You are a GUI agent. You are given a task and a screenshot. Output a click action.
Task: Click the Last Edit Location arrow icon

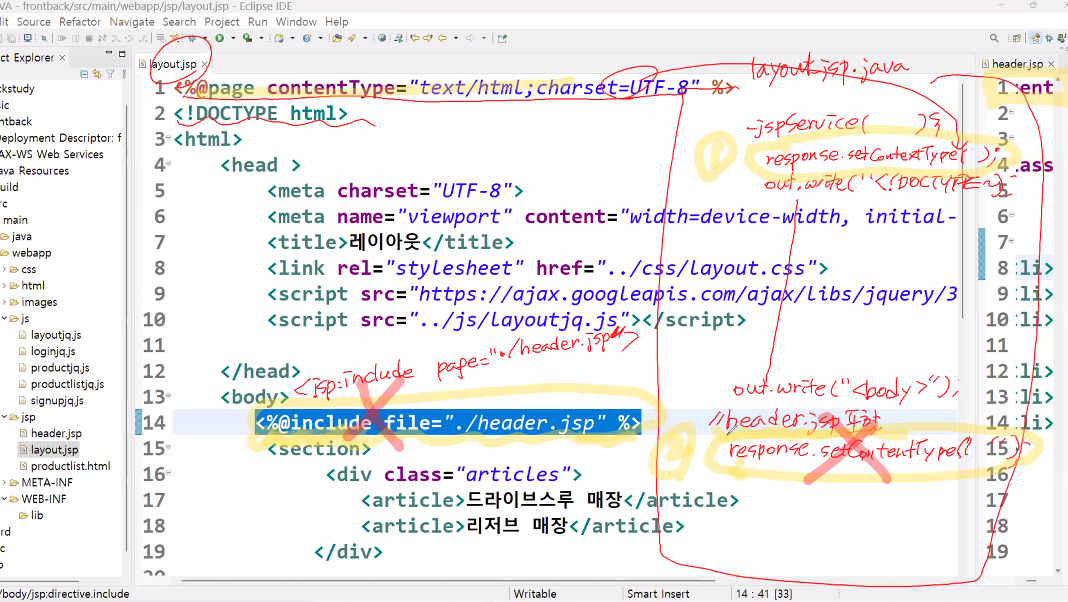click(414, 38)
